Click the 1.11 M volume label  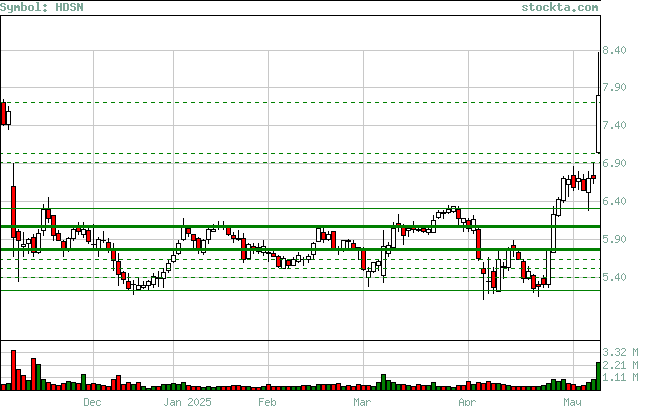[x=620, y=377]
